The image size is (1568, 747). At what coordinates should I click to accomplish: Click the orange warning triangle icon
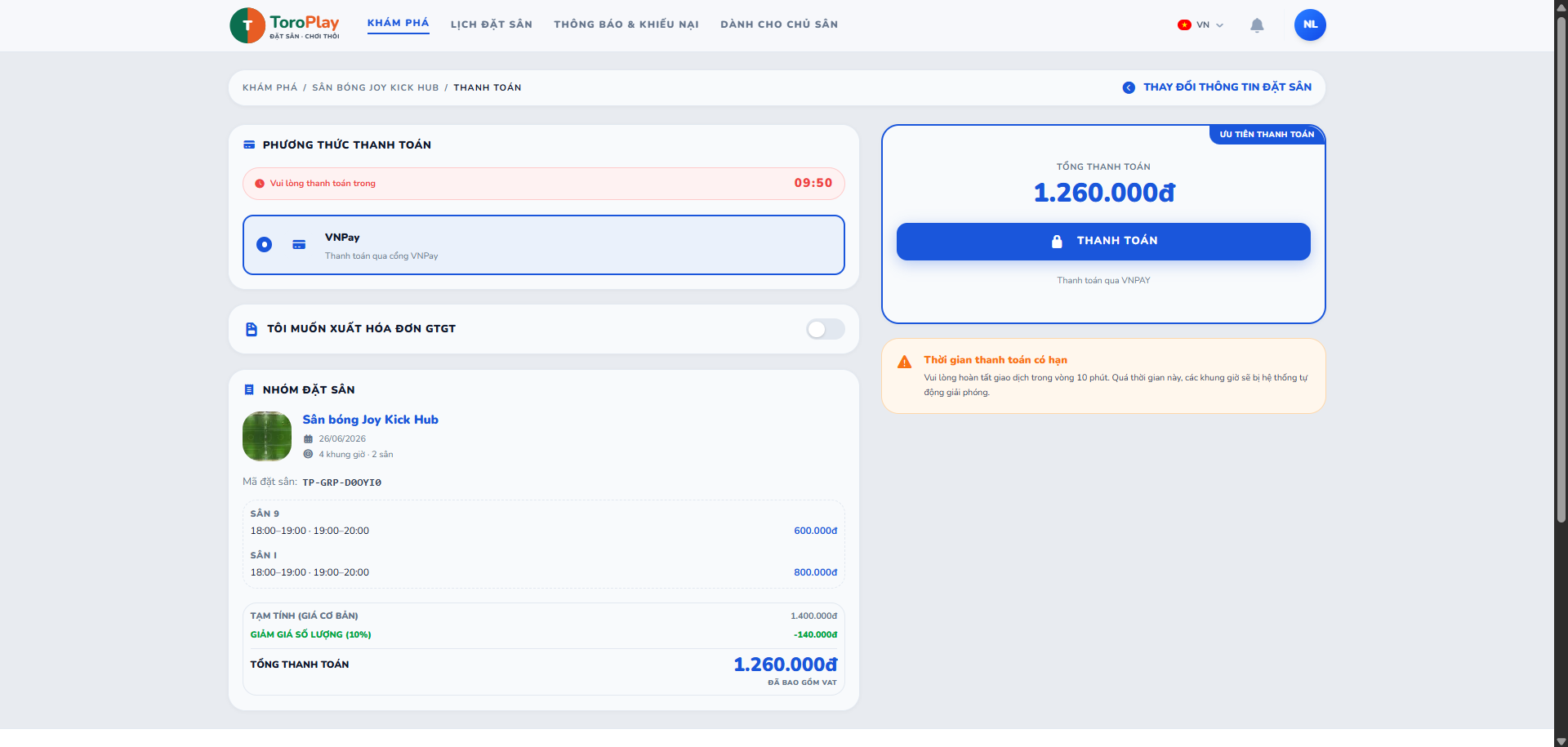(904, 362)
